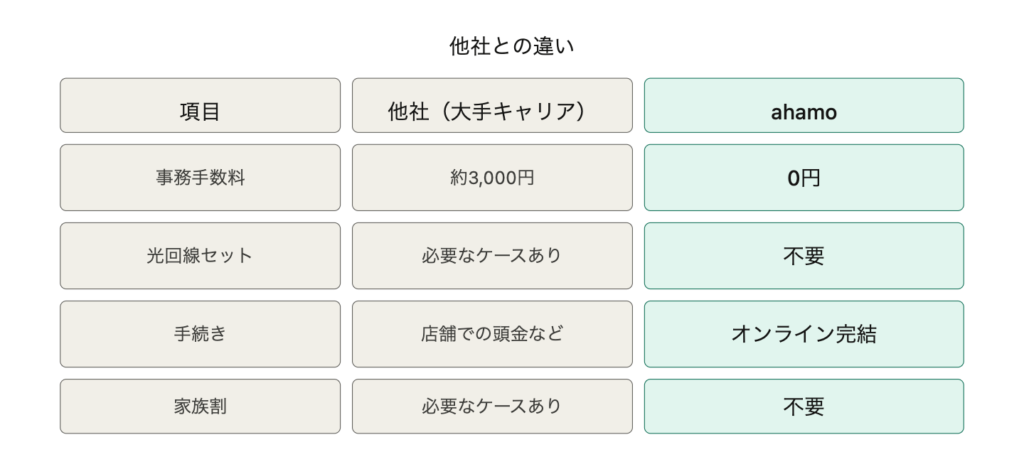Click the 事務手数料 row label
This screenshot has height=452, width=1024.
coord(199,178)
